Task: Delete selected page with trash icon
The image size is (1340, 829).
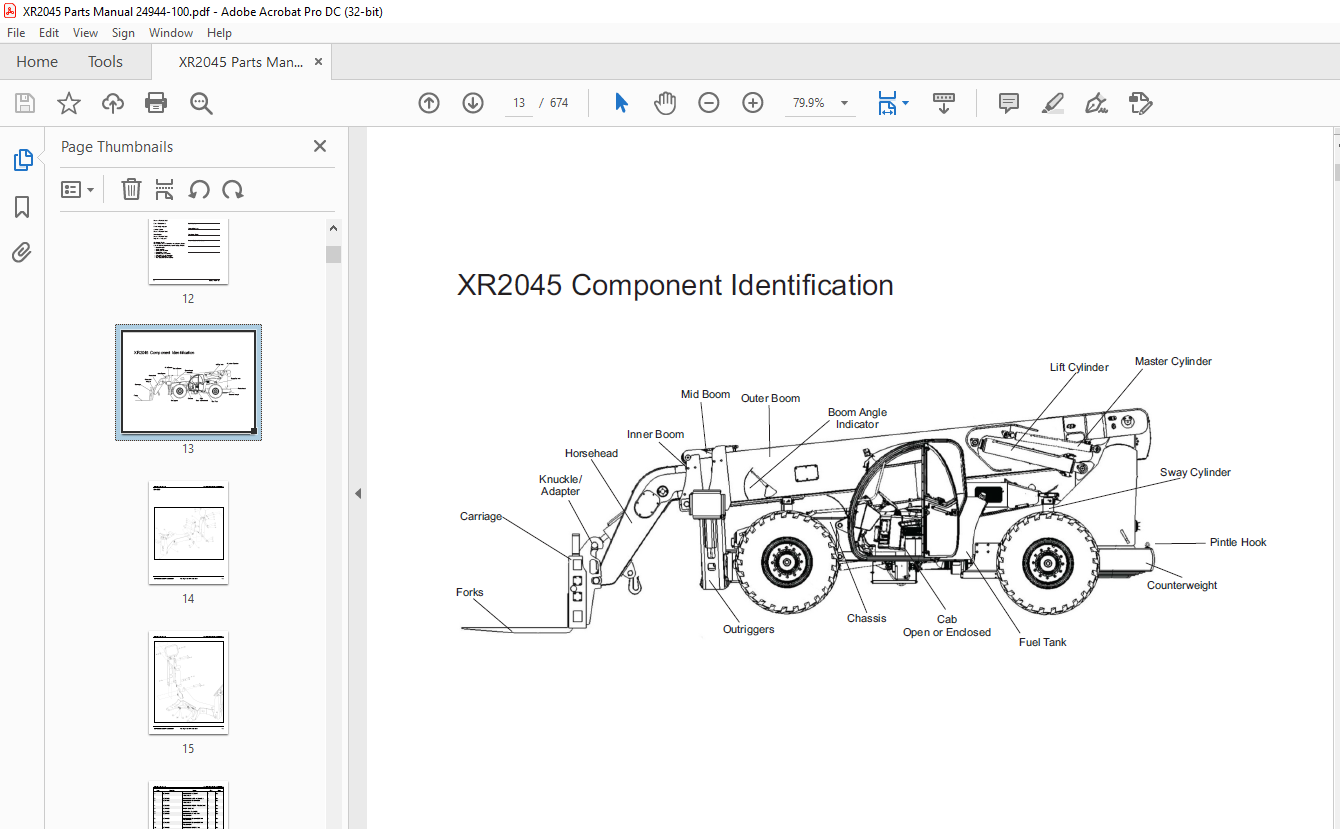Action: pyautogui.click(x=131, y=190)
